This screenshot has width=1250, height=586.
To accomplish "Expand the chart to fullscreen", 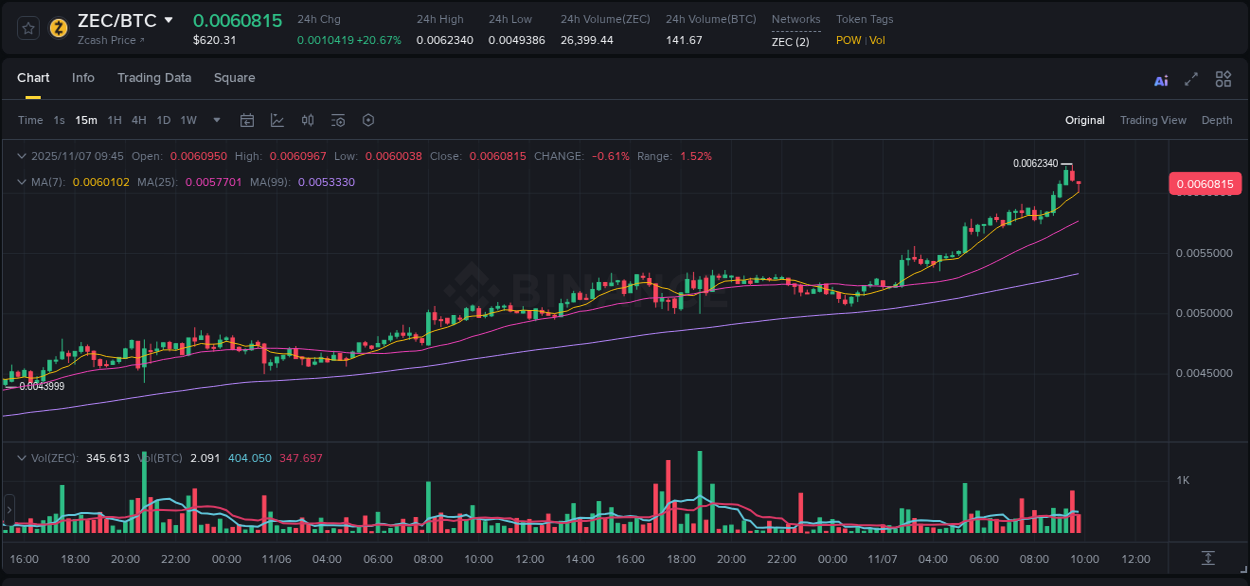I will [x=1191, y=79].
